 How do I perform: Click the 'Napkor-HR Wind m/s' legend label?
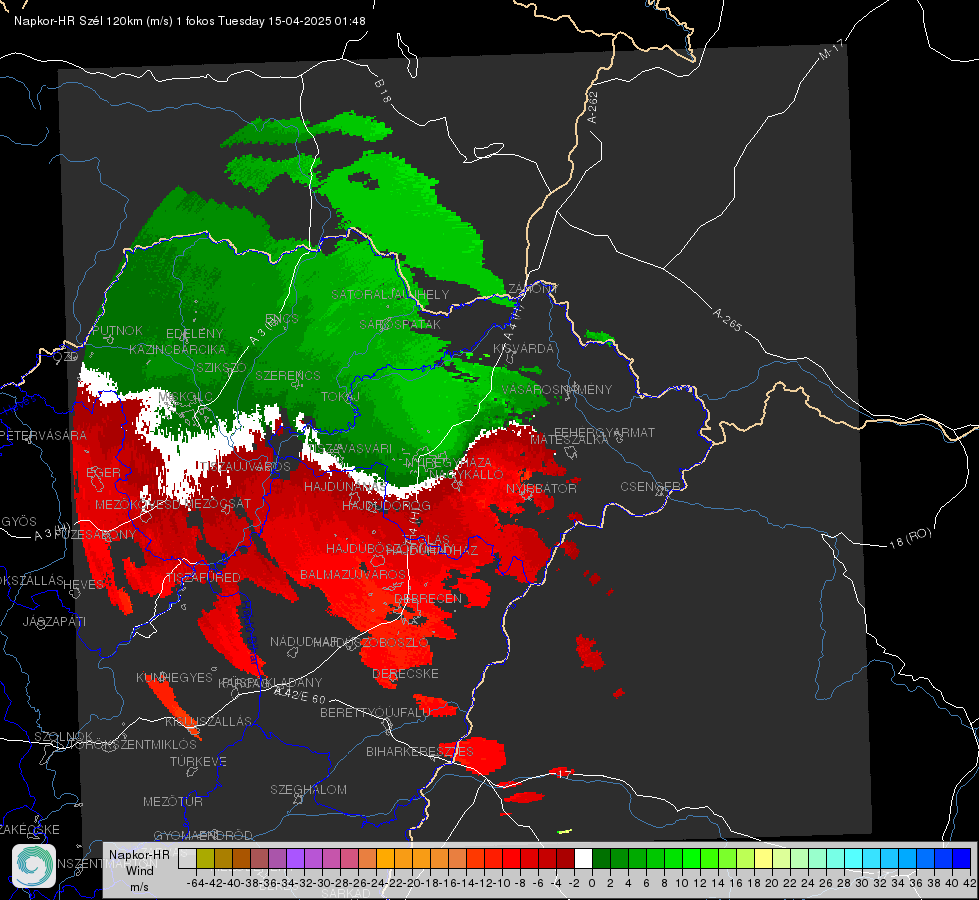click(139, 870)
